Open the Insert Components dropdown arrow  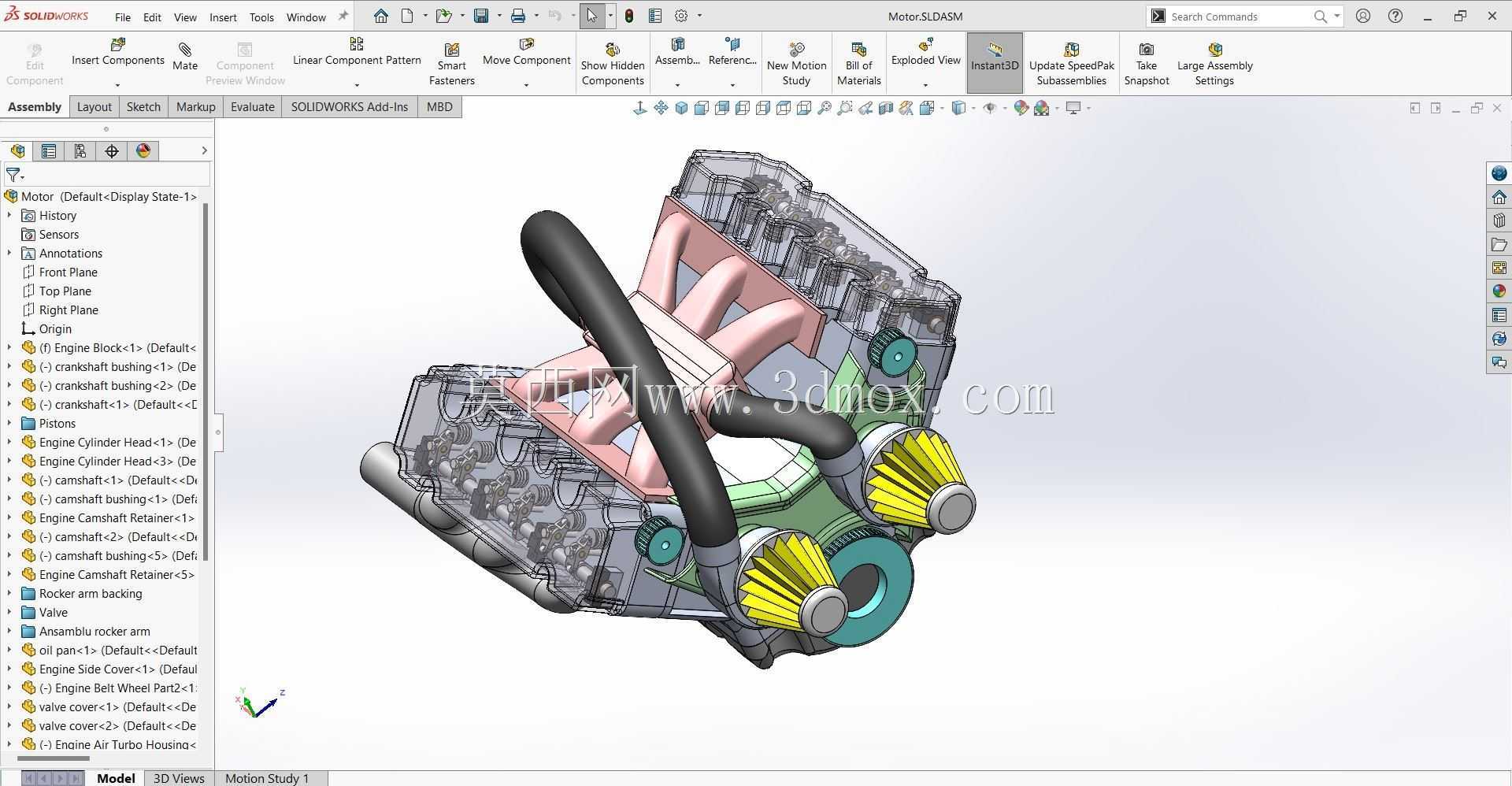coord(117,85)
